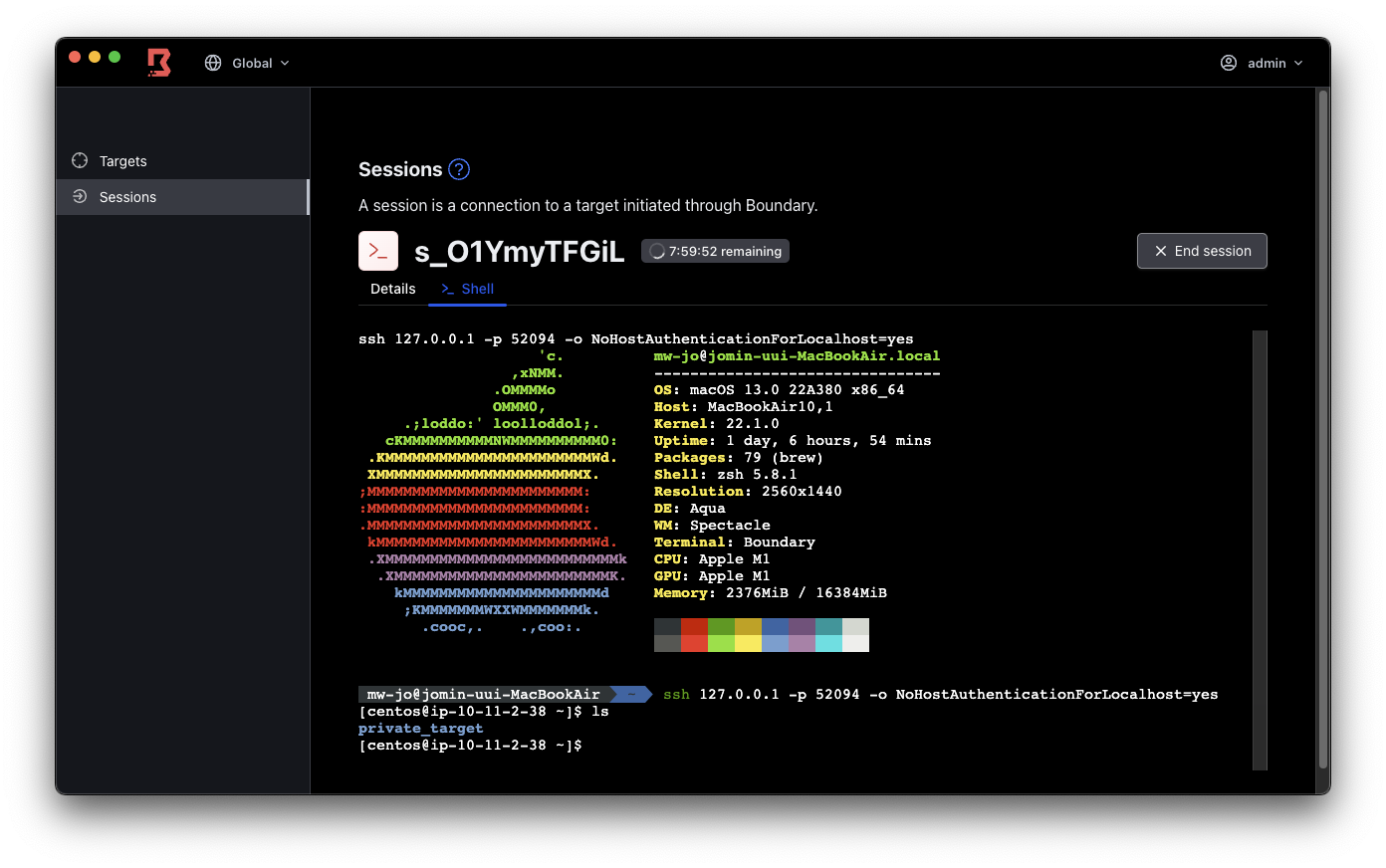Expand the admin account menu chevron
Image resolution: width=1386 pixels, height=868 pixels.
(x=1298, y=63)
